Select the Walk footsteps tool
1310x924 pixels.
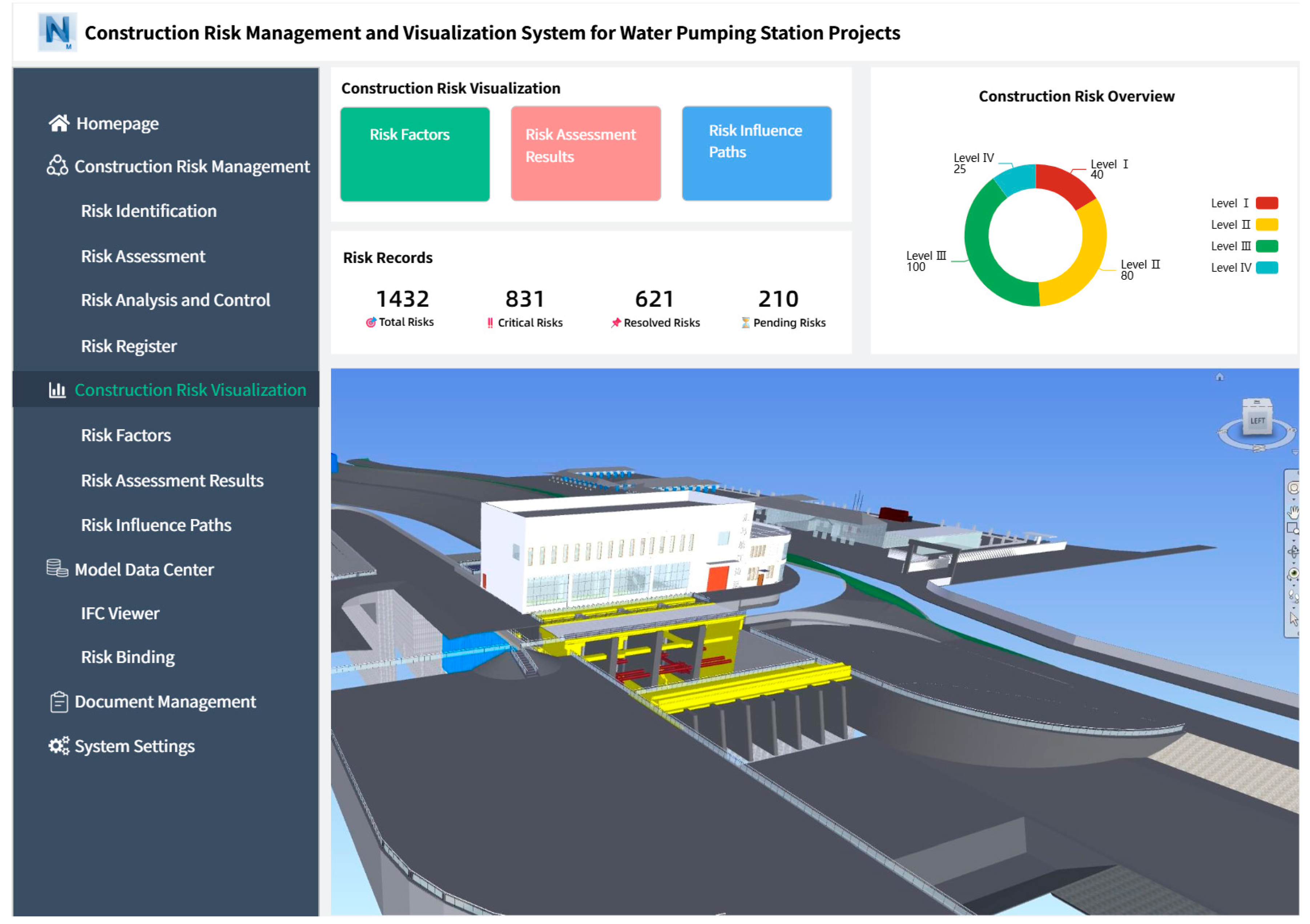coord(1293,597)
